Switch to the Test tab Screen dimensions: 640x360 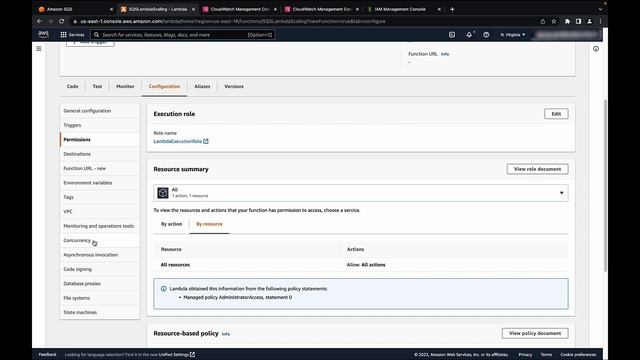pos(97,87)
